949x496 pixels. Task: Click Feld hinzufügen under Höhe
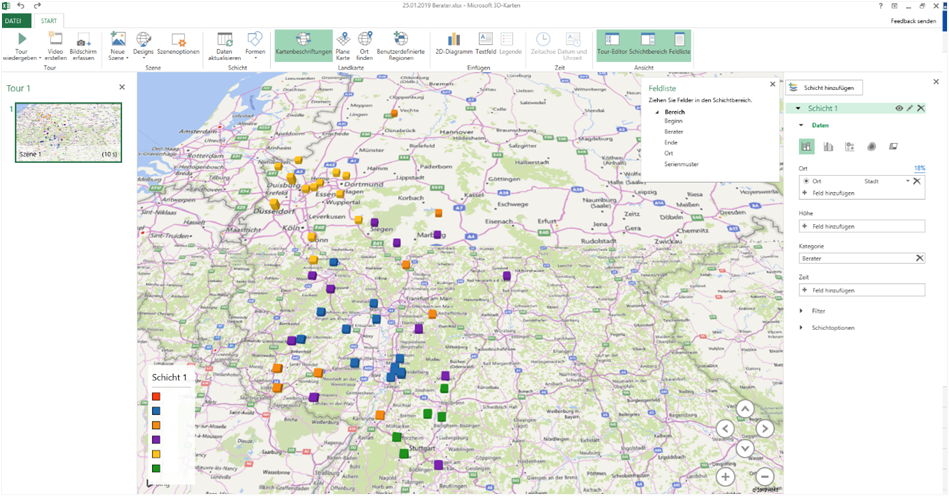pos(862,226)
